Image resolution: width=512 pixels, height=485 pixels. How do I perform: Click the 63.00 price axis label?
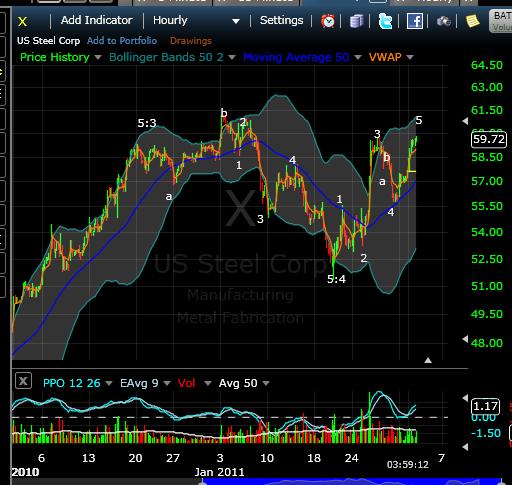coord(487,87)
